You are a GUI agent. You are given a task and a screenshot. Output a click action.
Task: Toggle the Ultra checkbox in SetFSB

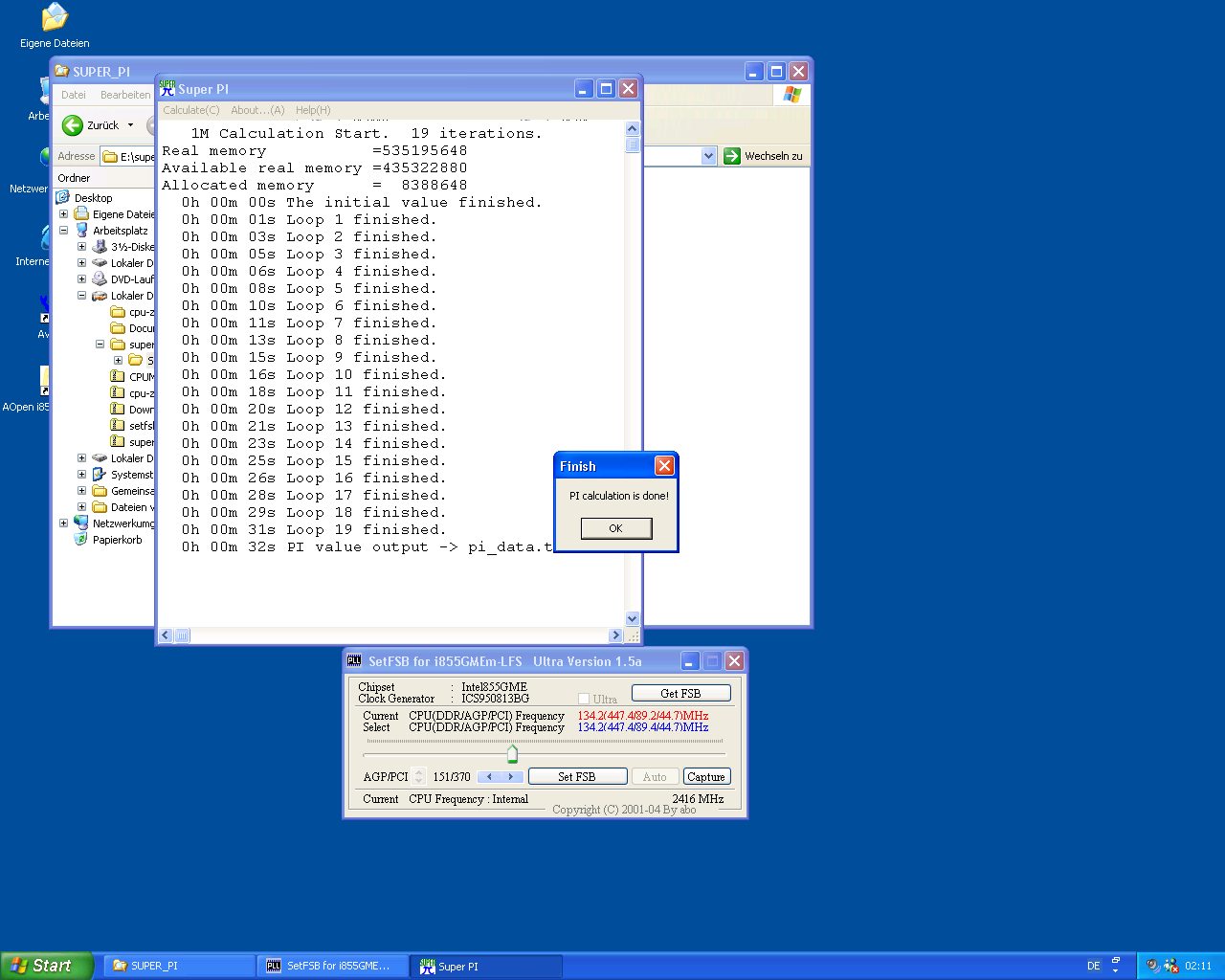click(584, 699)
